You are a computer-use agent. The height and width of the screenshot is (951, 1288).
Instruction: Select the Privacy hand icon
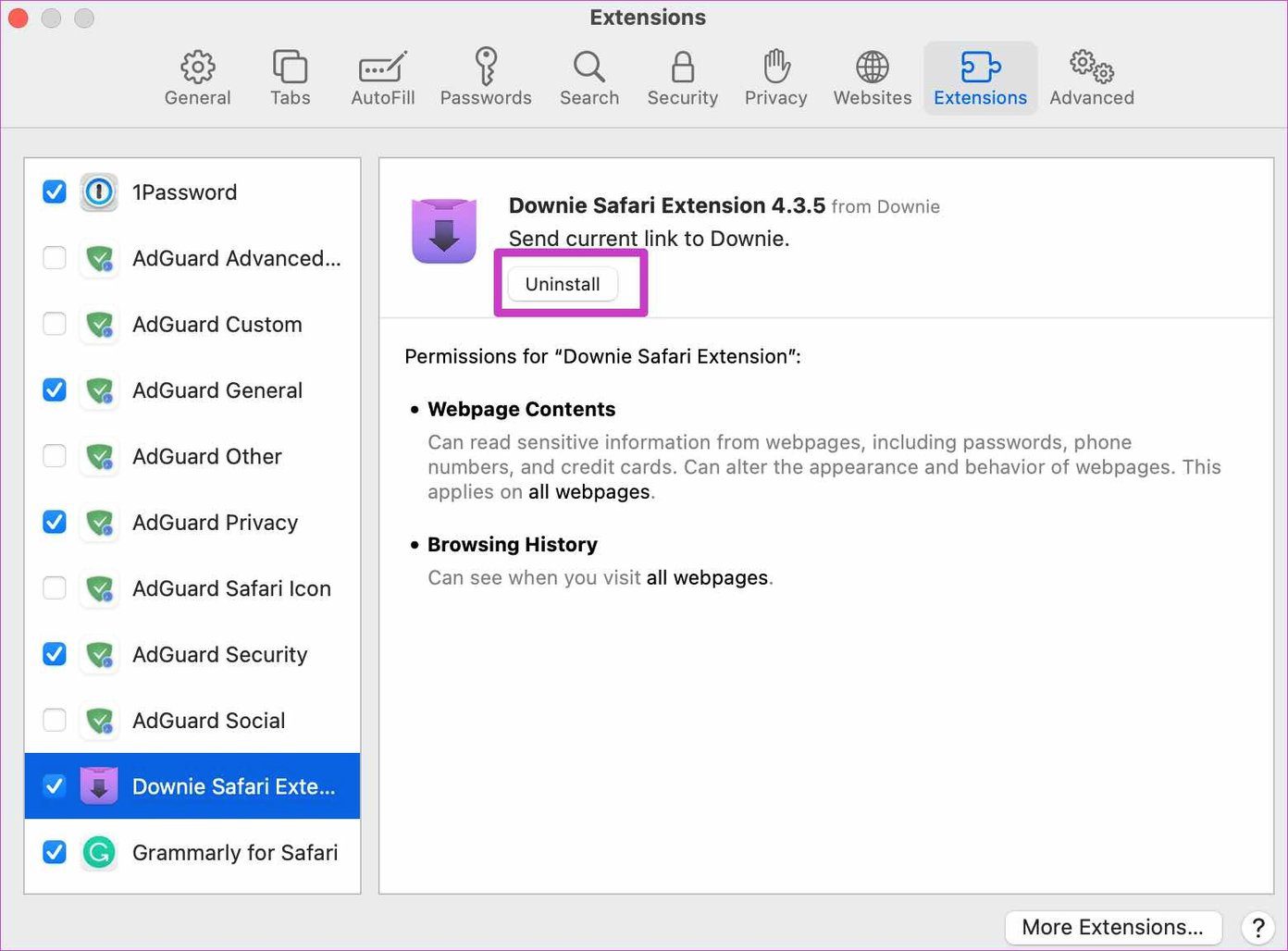coord(776,68)
